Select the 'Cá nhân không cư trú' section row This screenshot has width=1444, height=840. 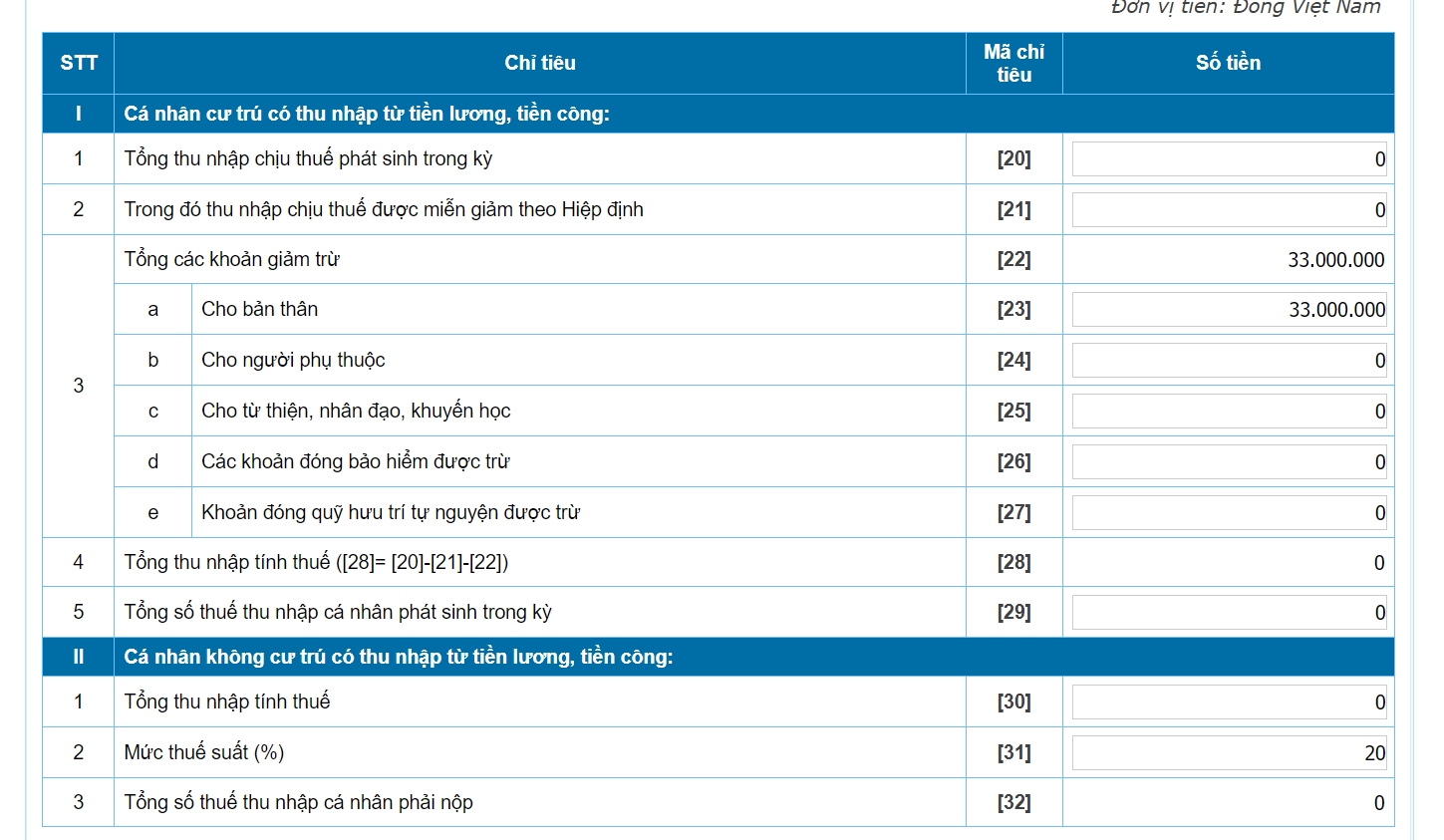399,657
